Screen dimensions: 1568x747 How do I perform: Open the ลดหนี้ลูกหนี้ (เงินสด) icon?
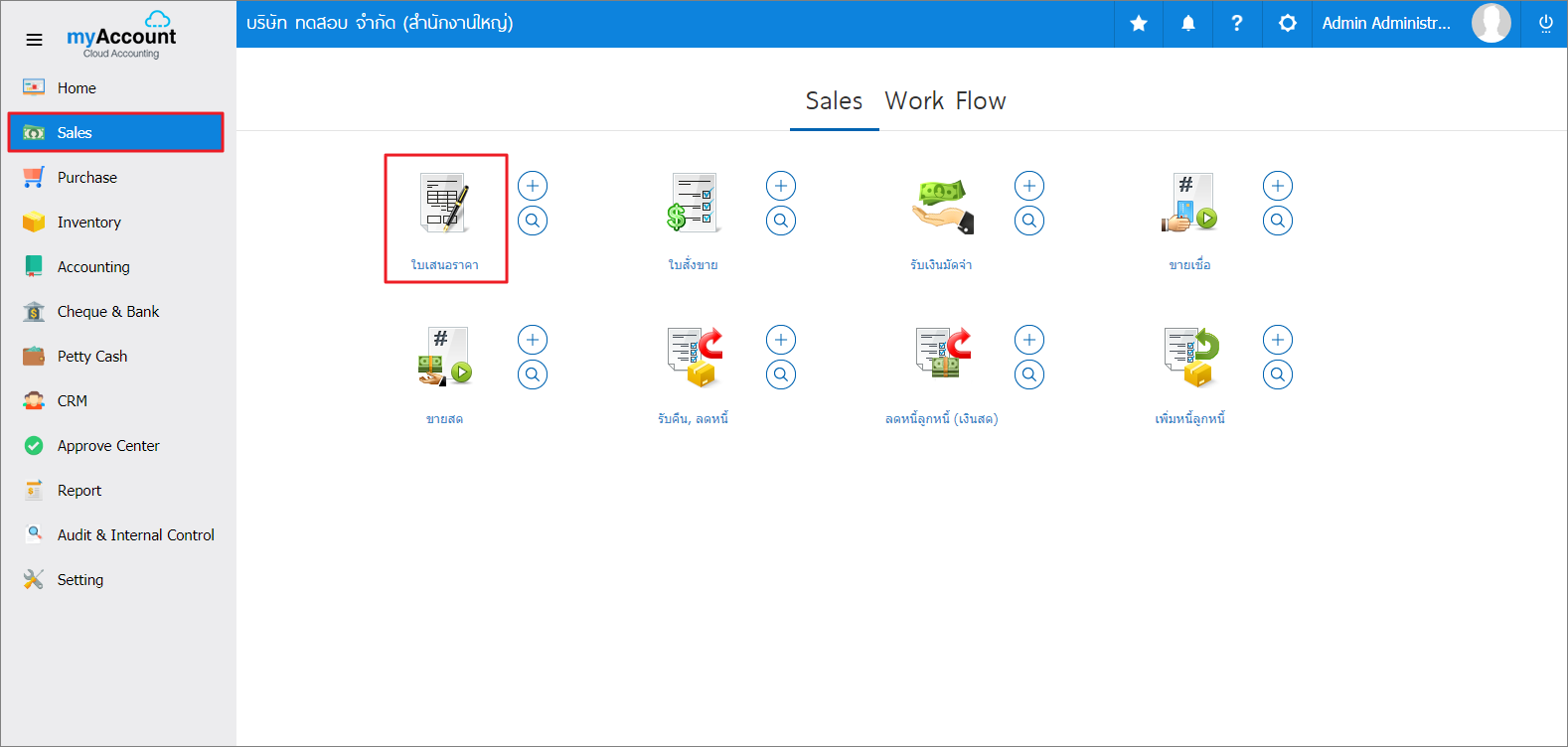pyautogui.click(x=942, y=355)
